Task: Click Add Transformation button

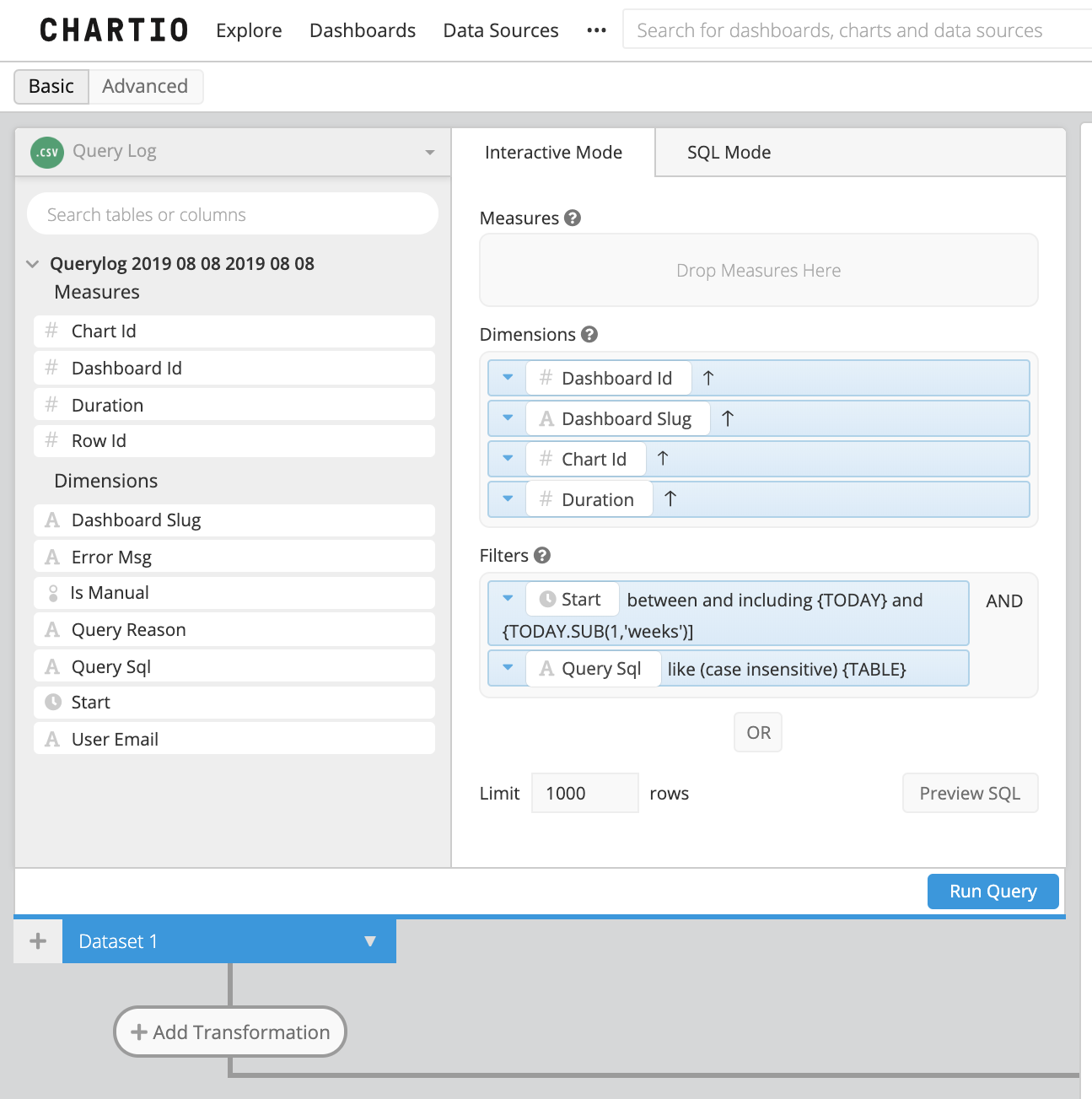Action: (x=230, y=1032)
